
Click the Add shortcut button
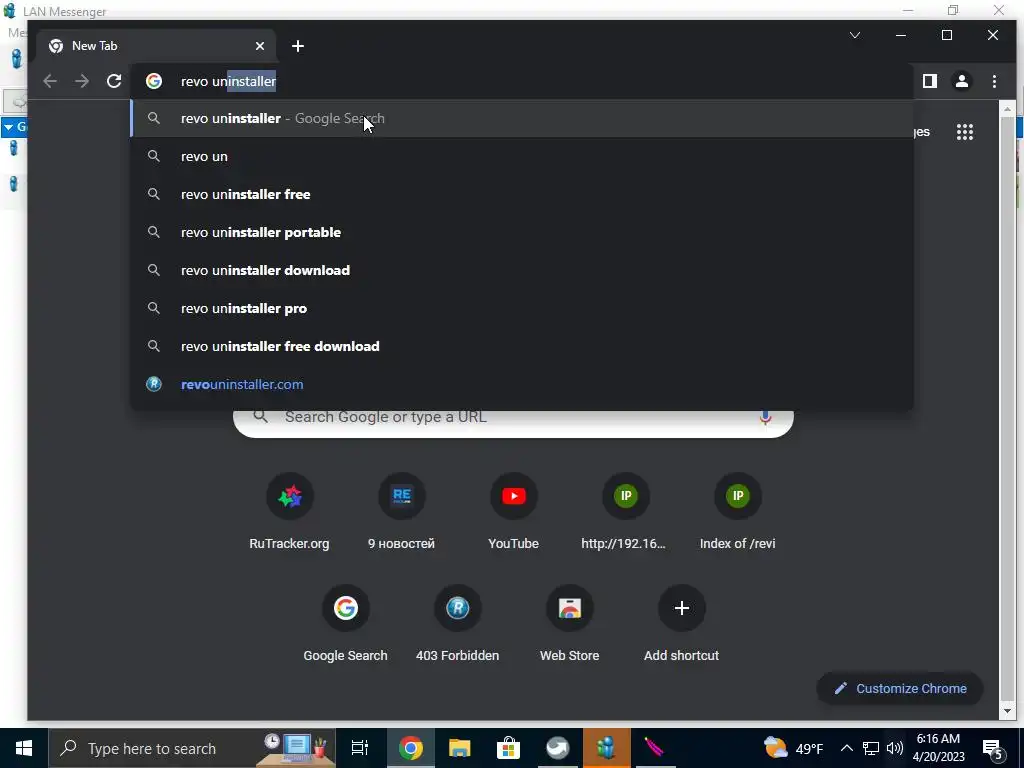[682, 624]
